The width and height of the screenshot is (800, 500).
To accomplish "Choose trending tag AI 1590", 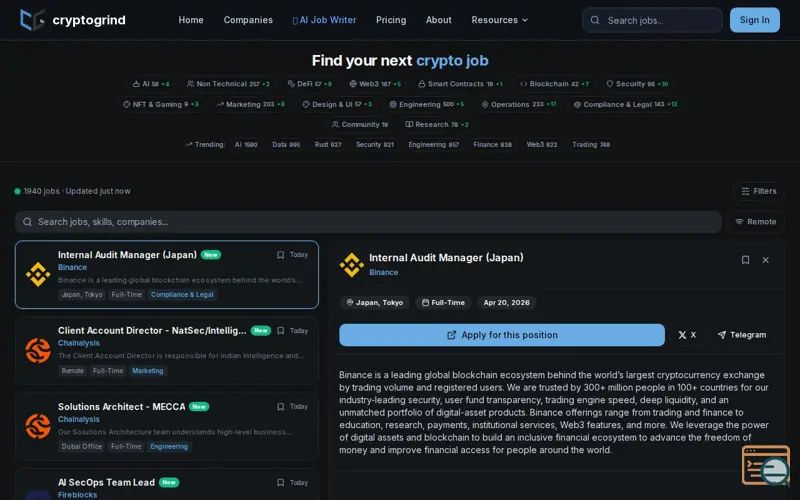I will coord(246,144).
